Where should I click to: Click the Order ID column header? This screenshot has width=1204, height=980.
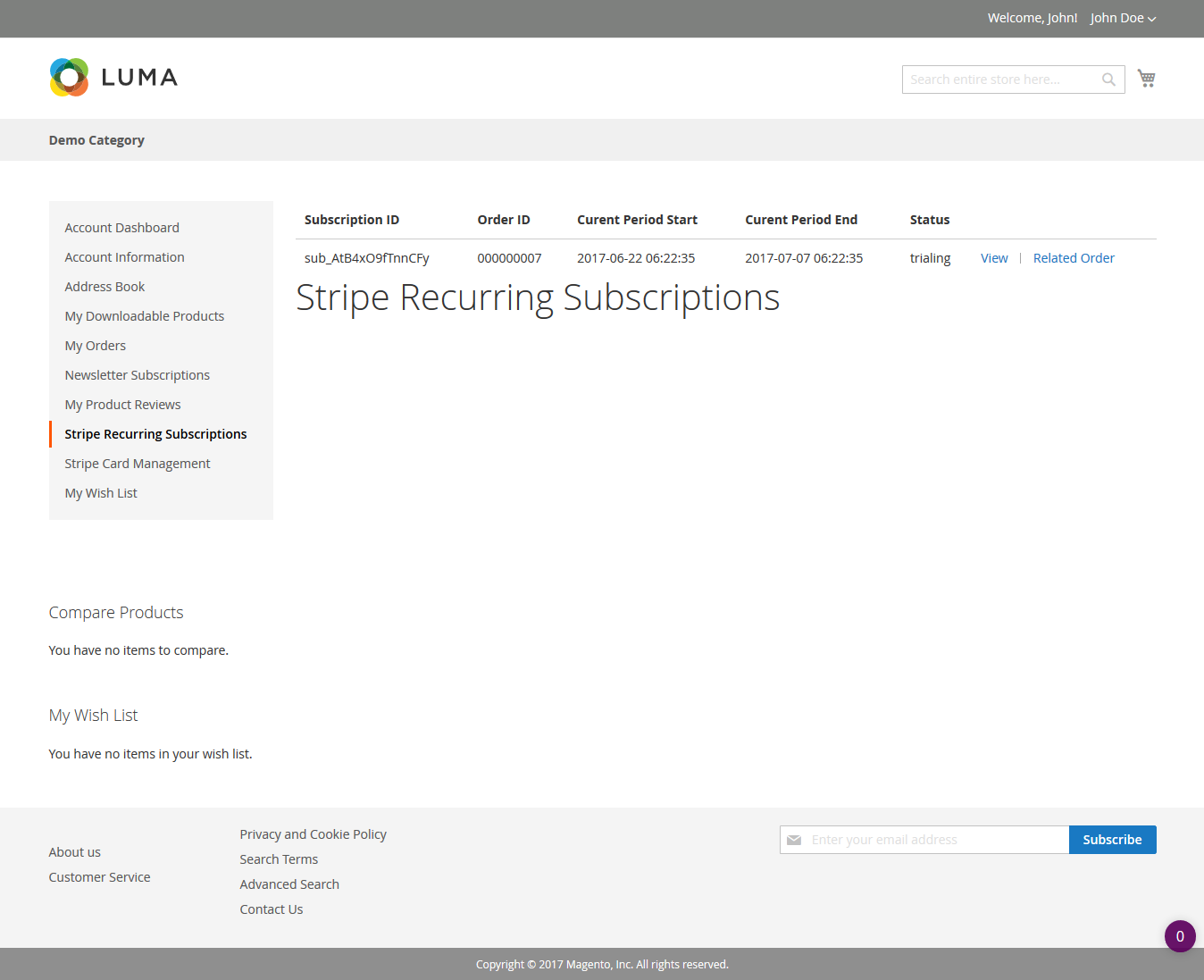504,220
